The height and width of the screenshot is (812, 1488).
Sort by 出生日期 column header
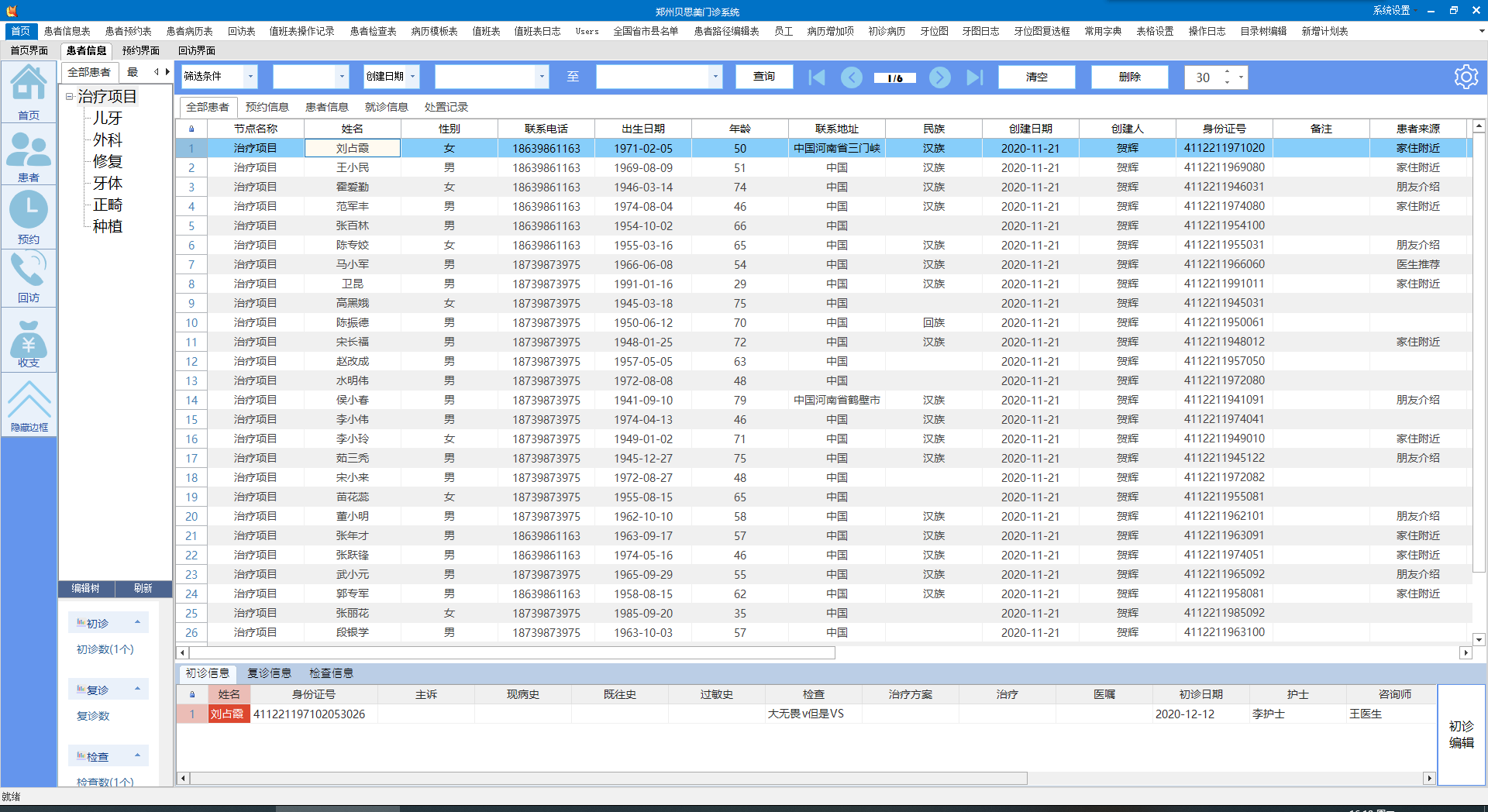[643, 129]
